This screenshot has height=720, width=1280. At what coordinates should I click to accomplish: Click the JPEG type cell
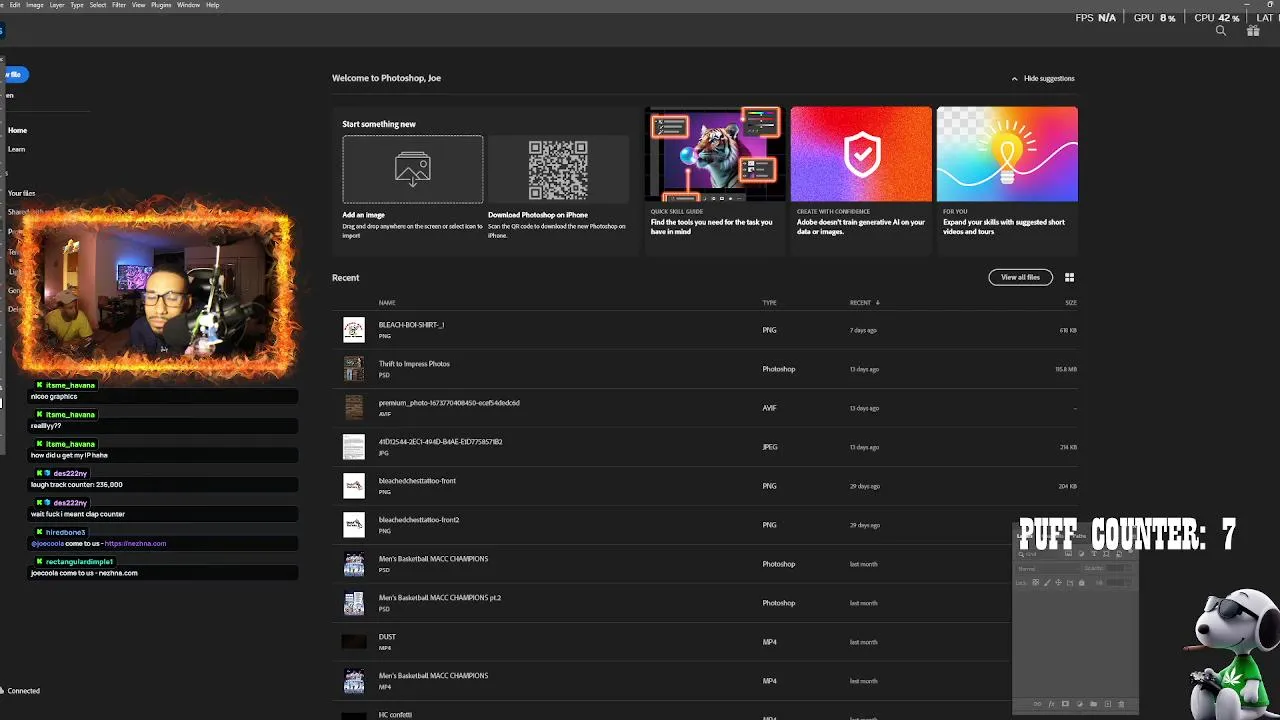770,447
